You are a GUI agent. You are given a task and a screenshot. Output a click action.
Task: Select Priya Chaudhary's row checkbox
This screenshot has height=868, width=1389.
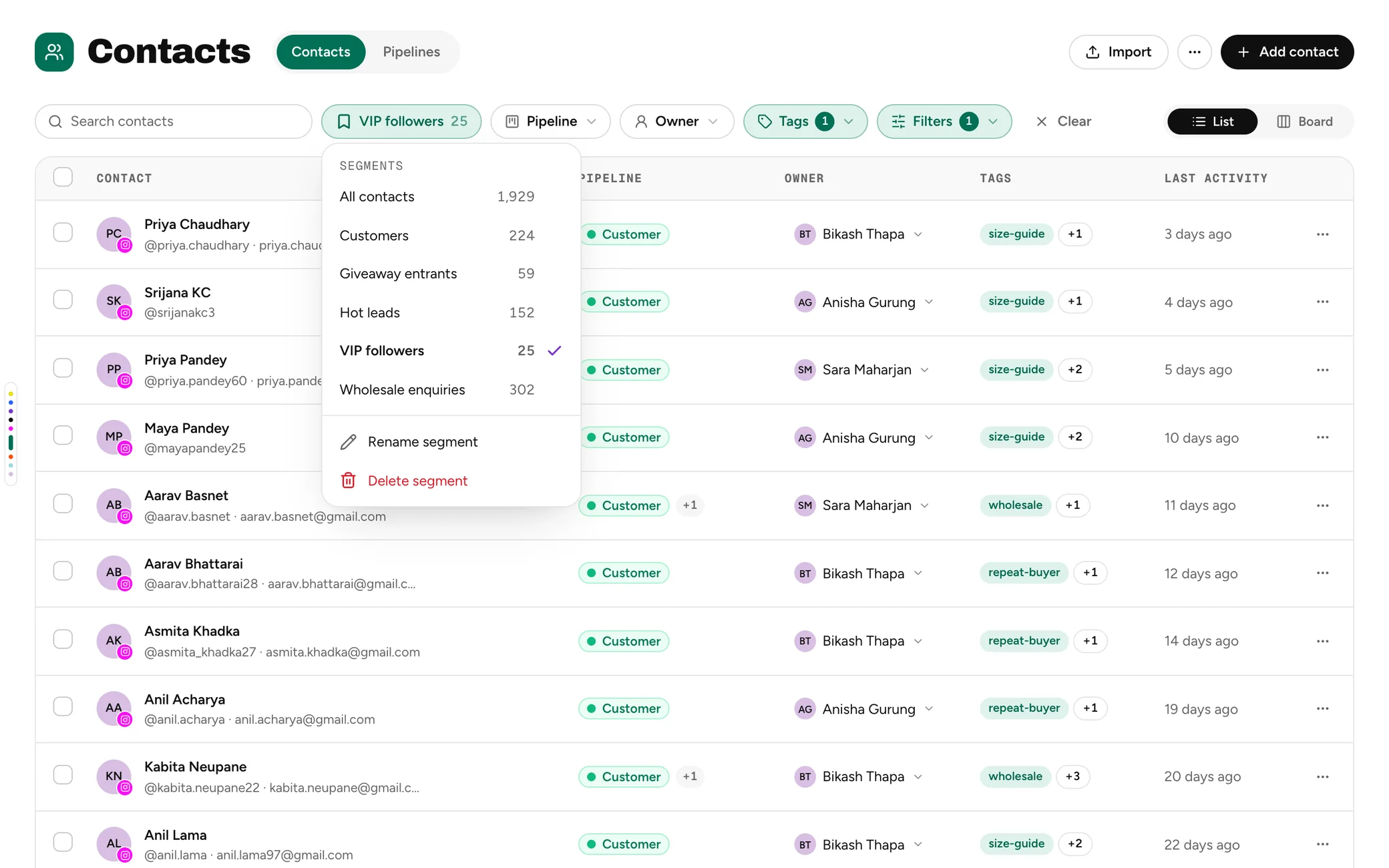pyautogui.click(x=63, y=232)
